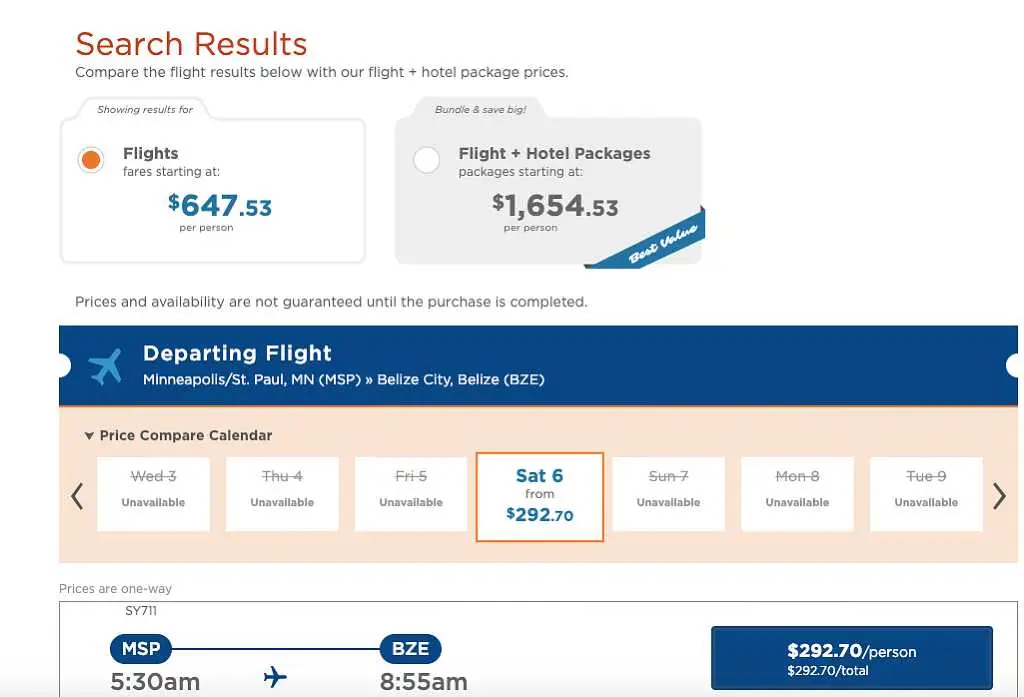Image resolution: width=1024 pixels, height=697 pixels.
Task: Click the $647.53 flights fare price
Action: tap(219, 206)
